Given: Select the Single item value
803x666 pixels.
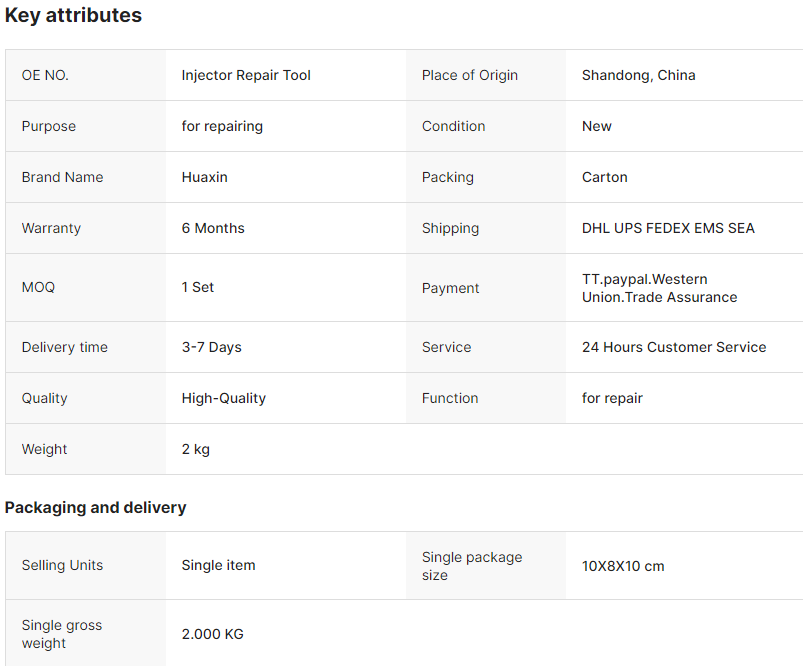Looking at the screenshot, I should (218, 566).
